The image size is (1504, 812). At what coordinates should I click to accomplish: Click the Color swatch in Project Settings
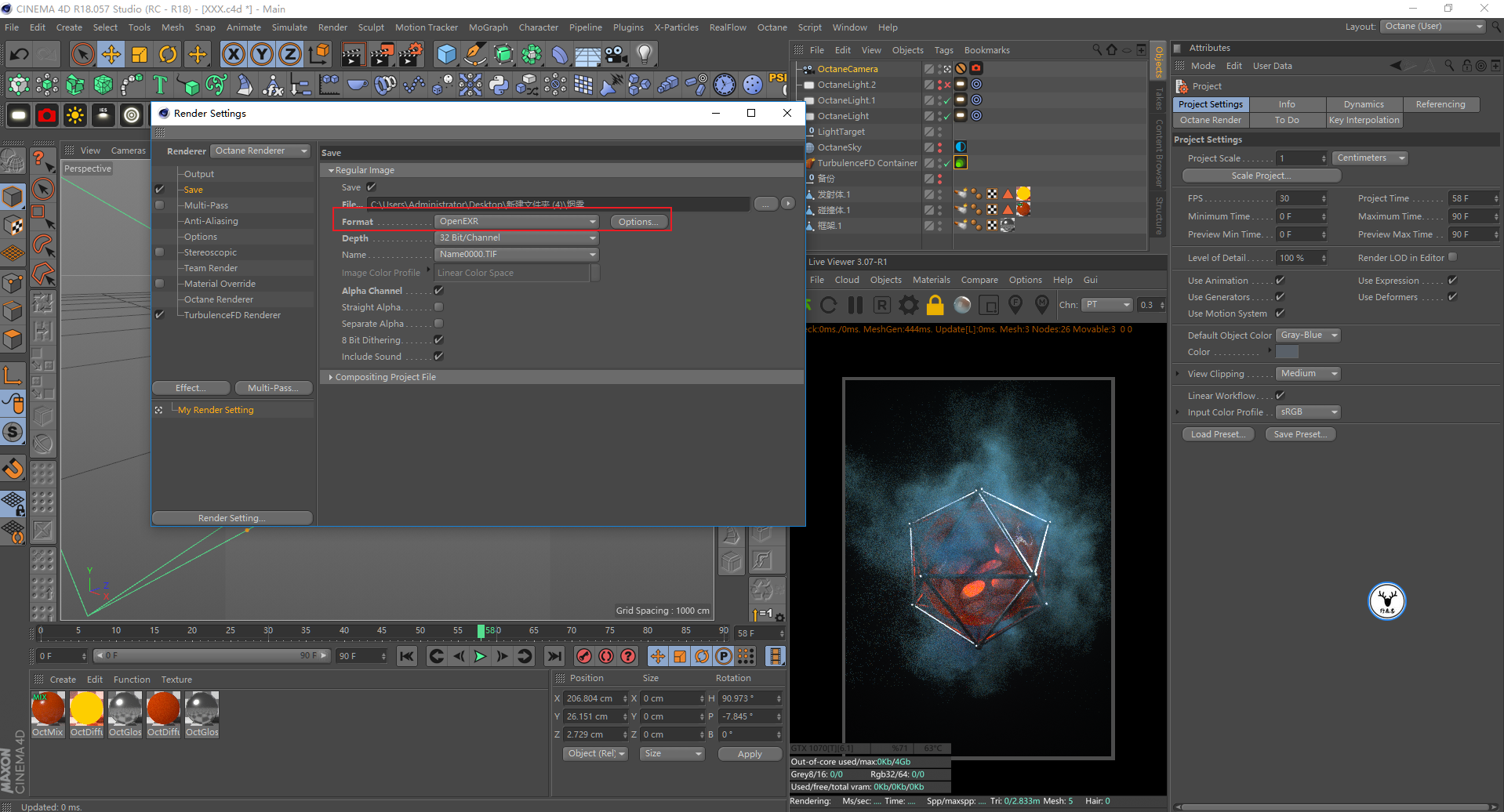click(x=1287, y=352)
